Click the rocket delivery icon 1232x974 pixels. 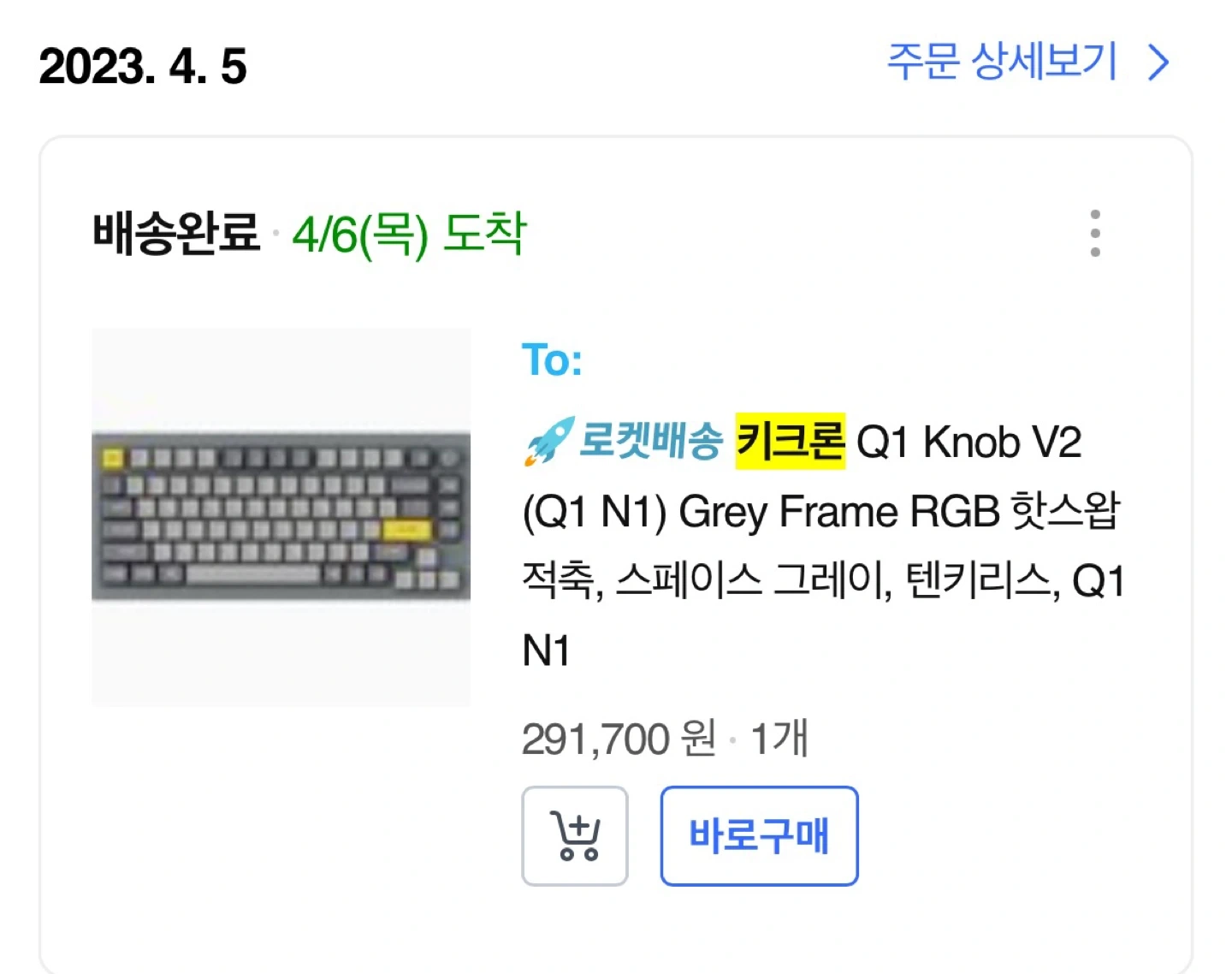click(548, 442)
